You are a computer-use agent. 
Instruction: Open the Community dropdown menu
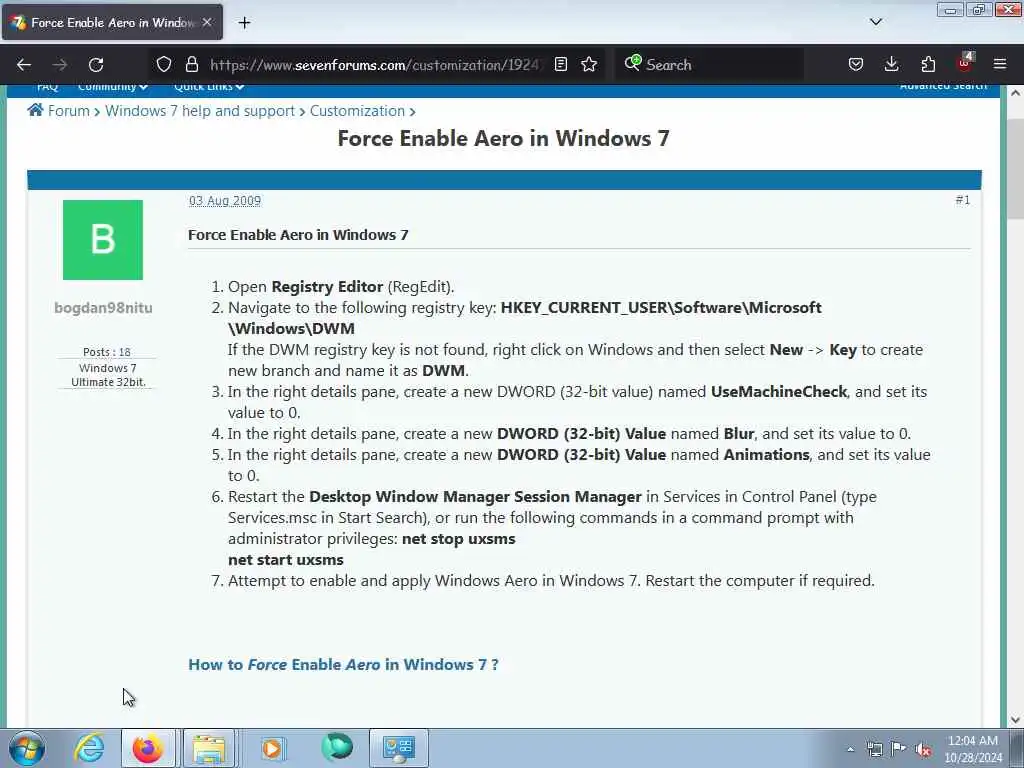[x=112, y=86]
